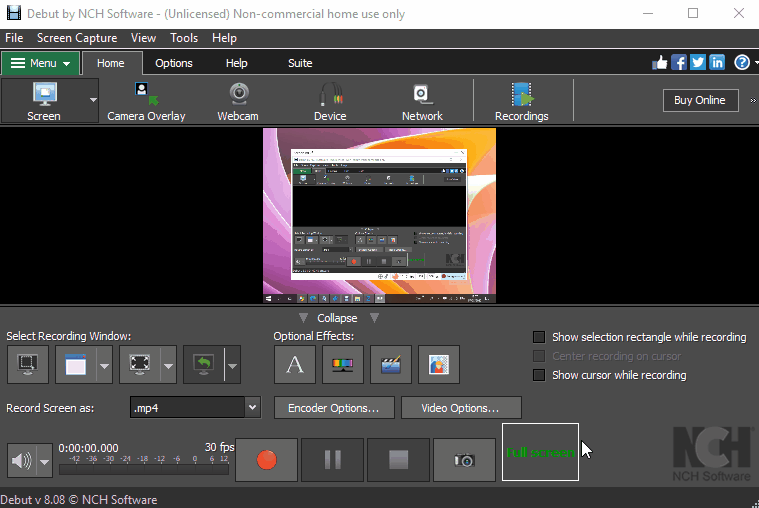759x508 pixels.
Task: Switch to the Suite tab
Action: (x=300, y=63)
